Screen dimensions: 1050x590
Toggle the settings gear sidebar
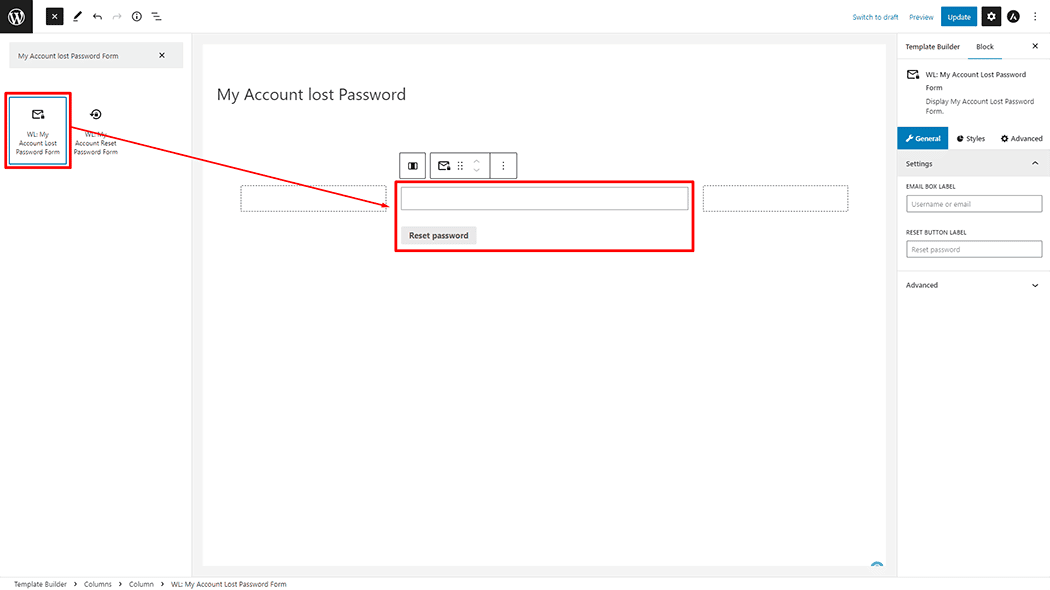coord(991,16)
